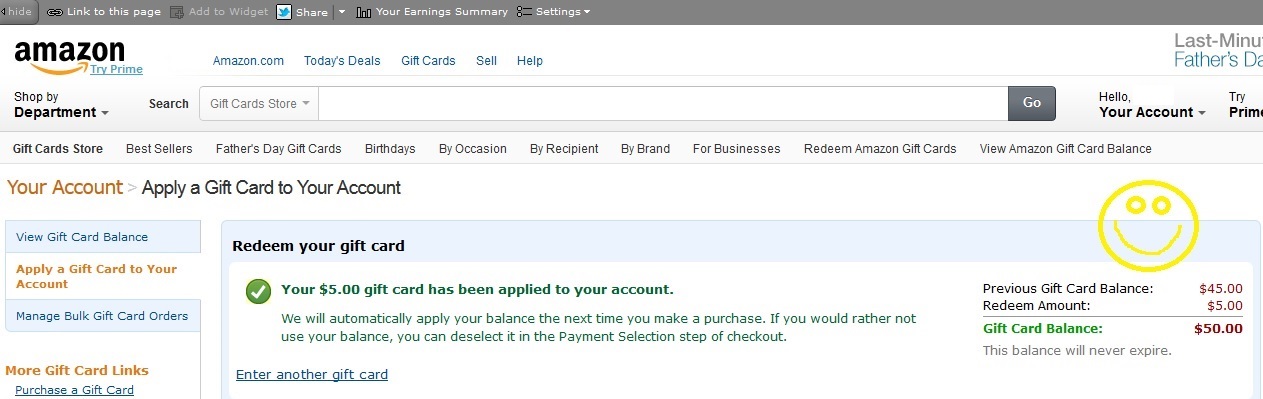Screen dimensions: 1263x399
Task: Click the Amazon logo
Action: point(69,56)
